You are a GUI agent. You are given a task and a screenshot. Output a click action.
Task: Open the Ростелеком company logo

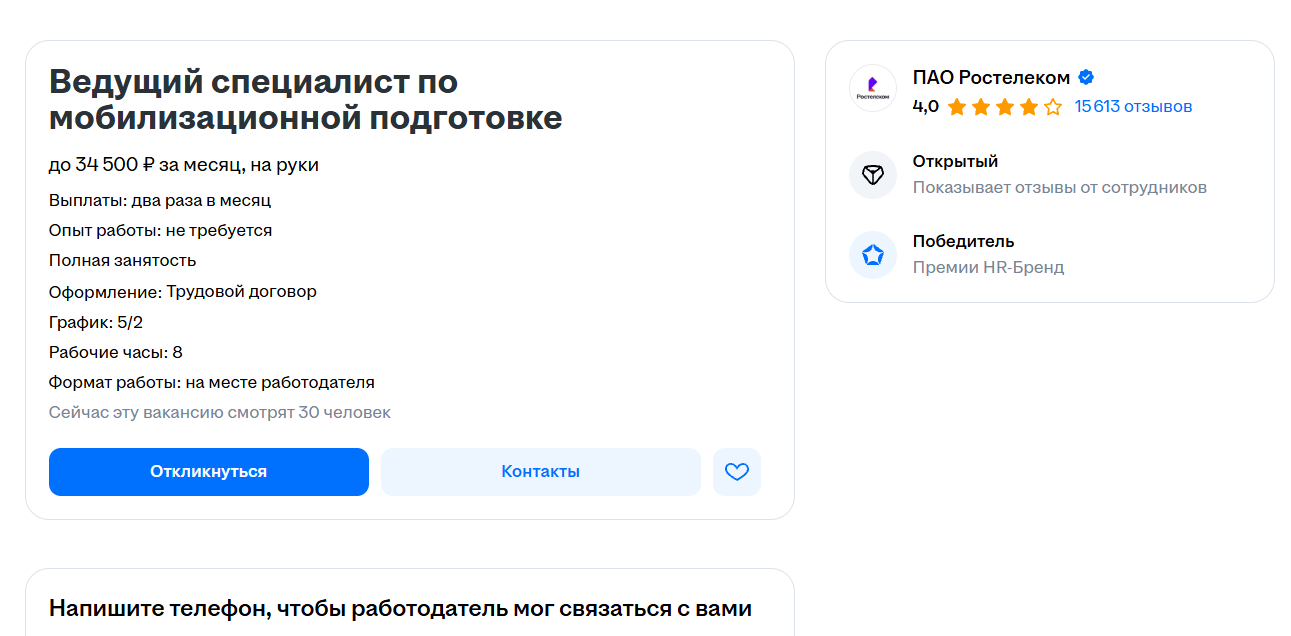tap(873, 89)
